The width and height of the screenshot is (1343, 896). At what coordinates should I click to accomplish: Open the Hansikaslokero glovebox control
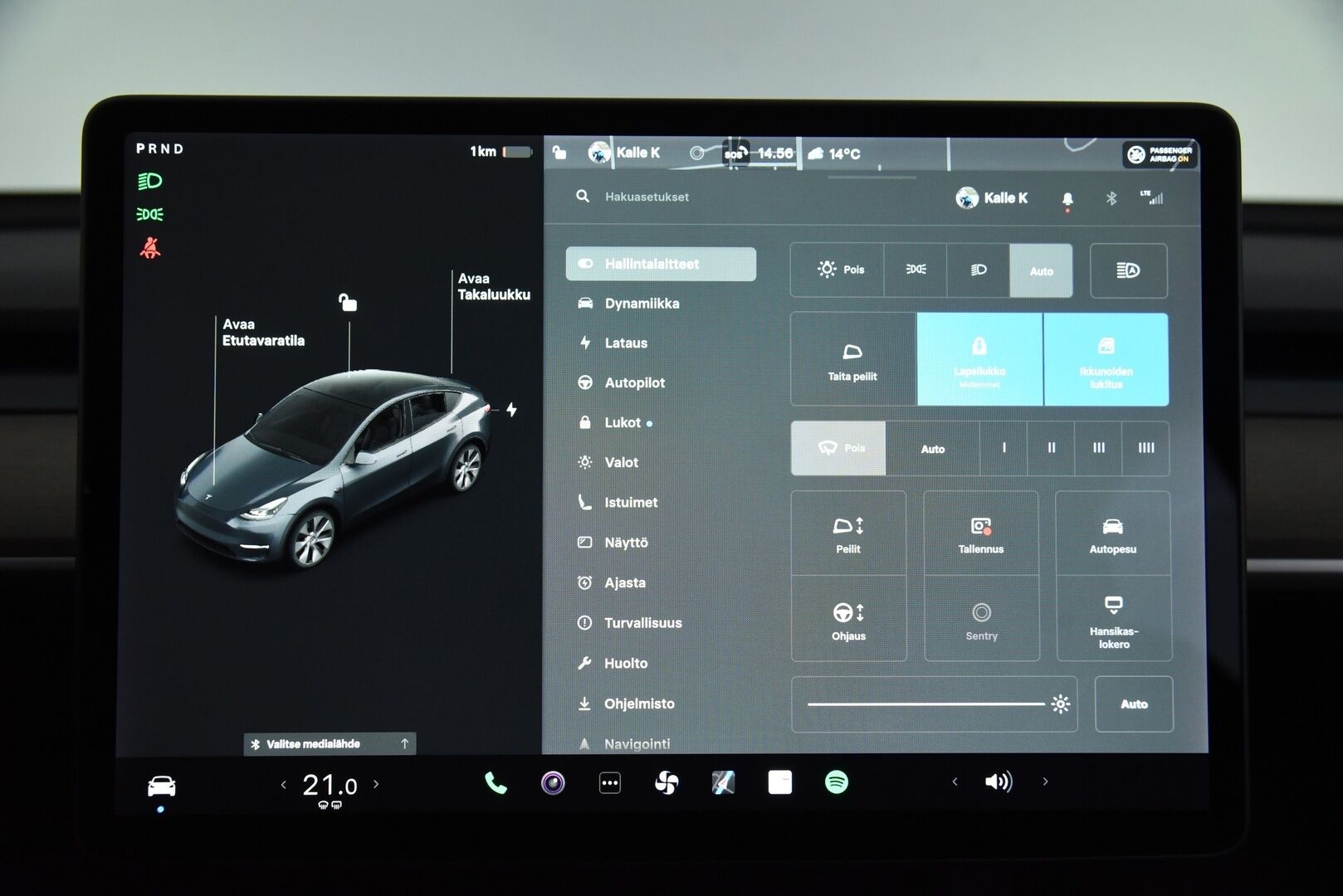(x=1113, y=621)
